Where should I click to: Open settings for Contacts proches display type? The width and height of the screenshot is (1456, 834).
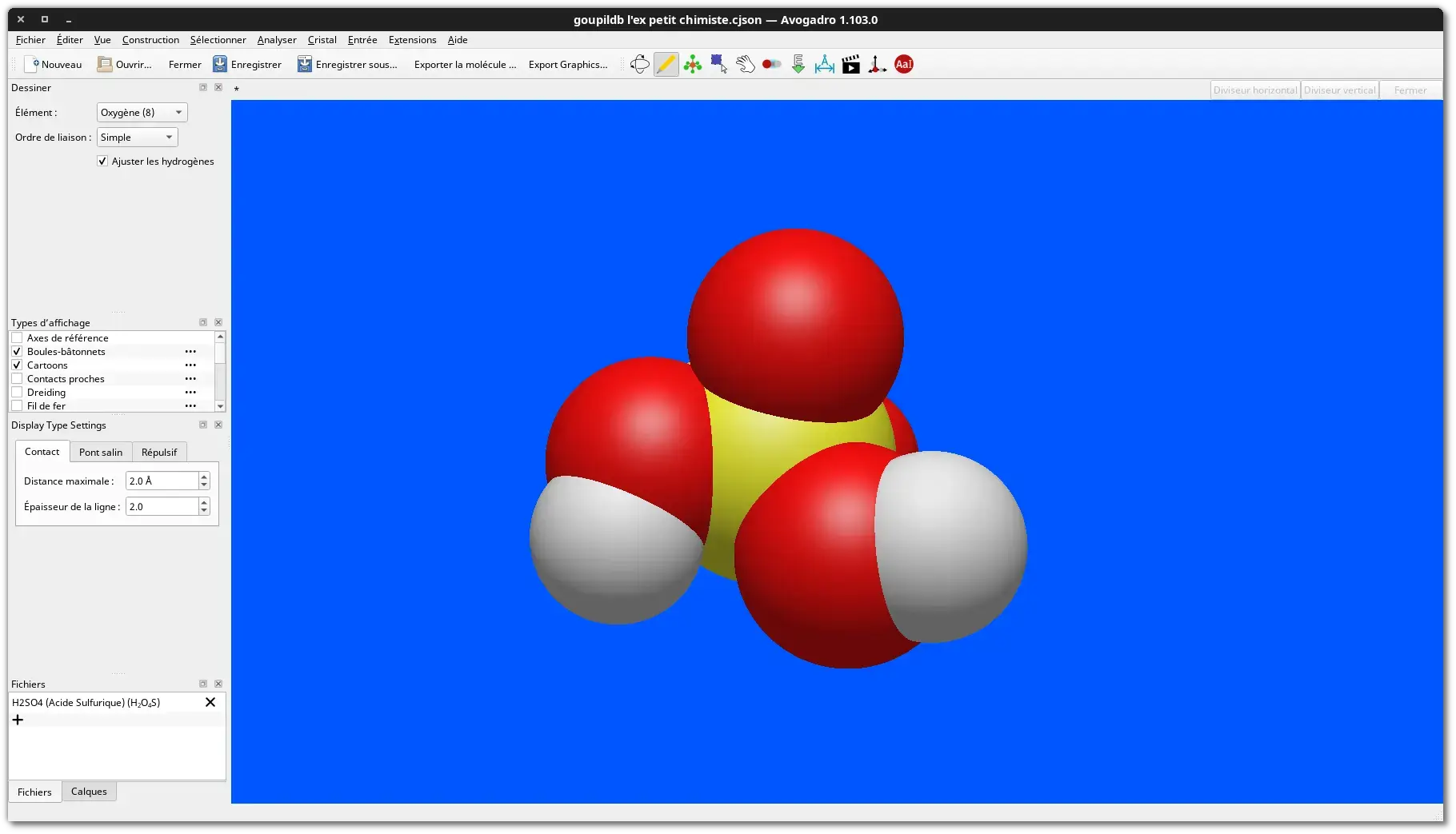point(190,378)
